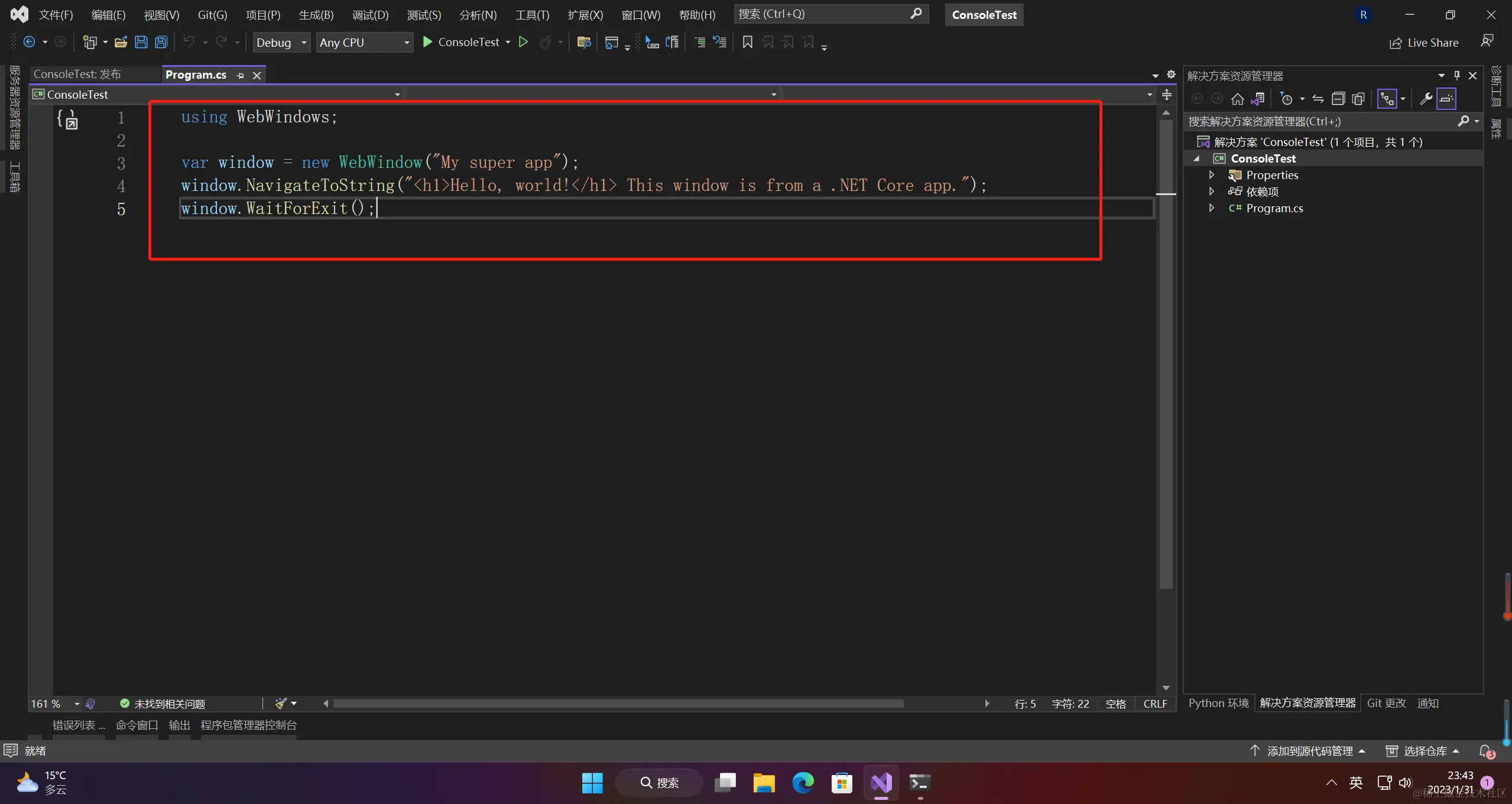Viewport: 1512px width, 804px height.
Task: Switch to the ConsoleTest: 发布 tab
Action: tap(77, 74)
